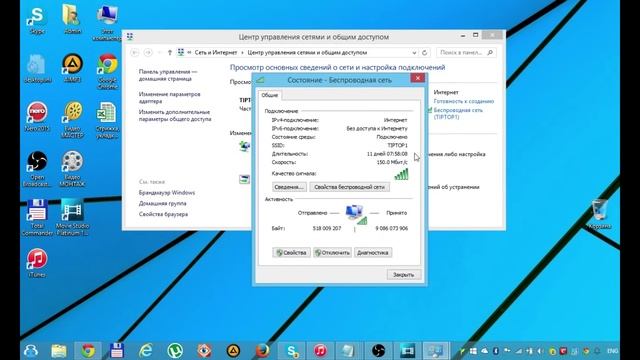Launch iTunes desktop shortcut
The image size is (640, 360).
point(37,262)
